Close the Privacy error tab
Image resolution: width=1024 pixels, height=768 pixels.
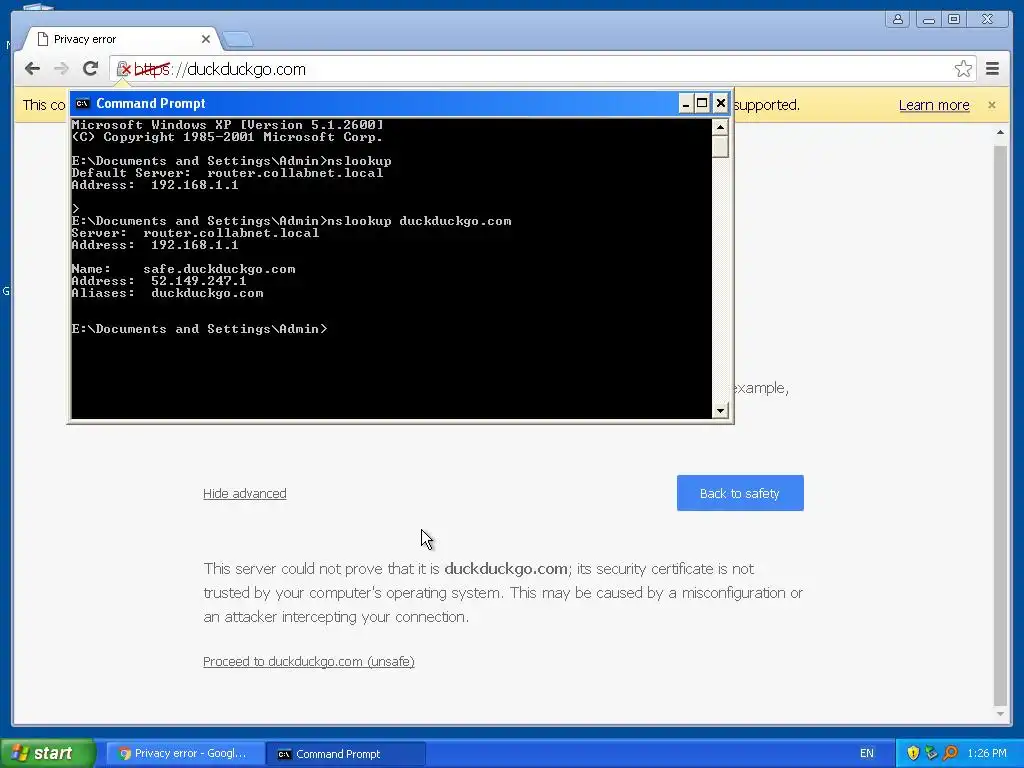pyautogui.click(x=206, y=39)
